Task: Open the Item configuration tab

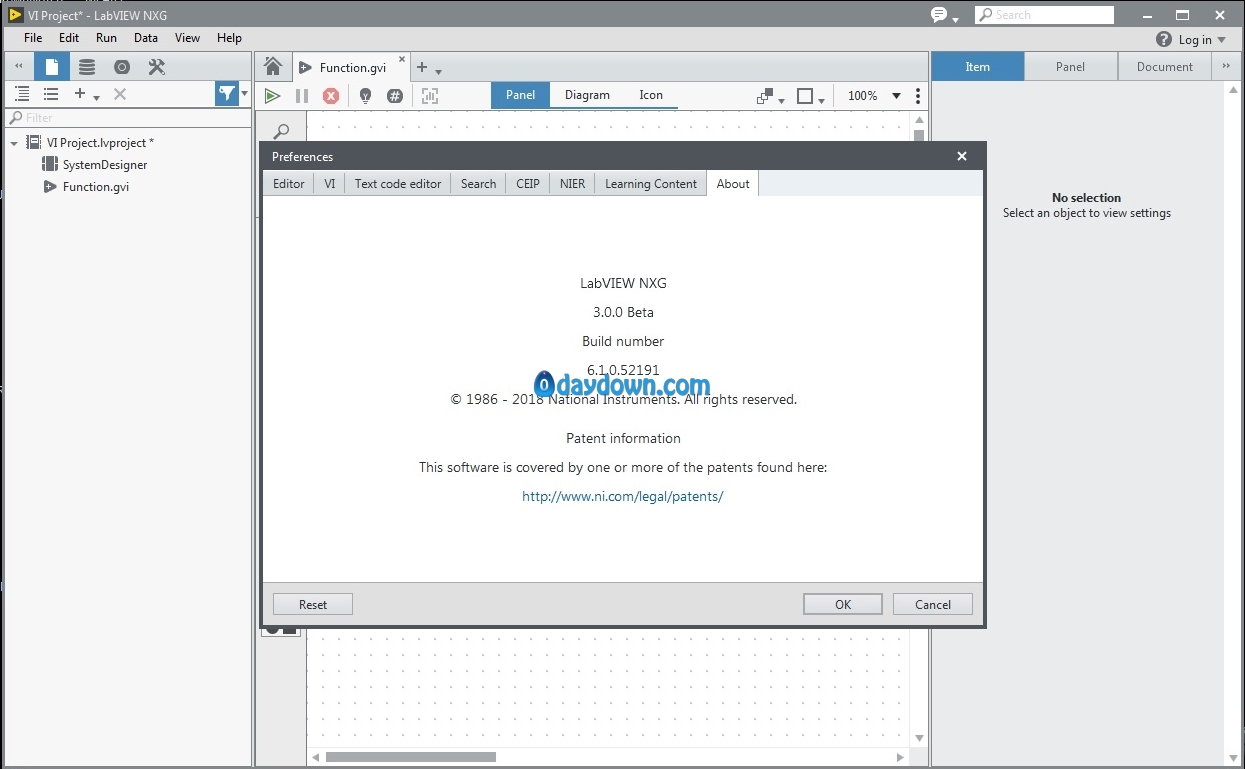Action: pos(978,67)
